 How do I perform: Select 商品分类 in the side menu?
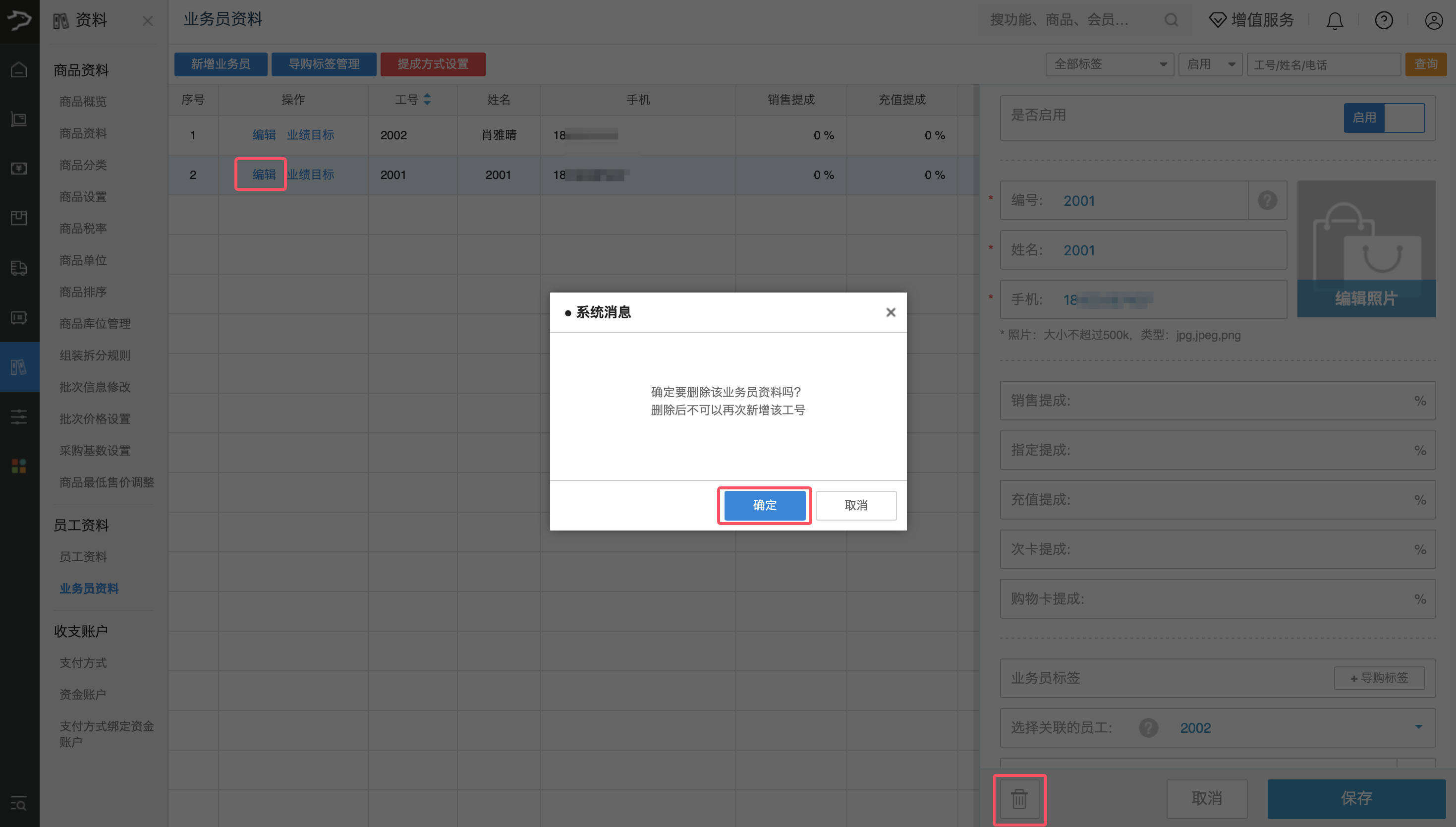[83, 165]
